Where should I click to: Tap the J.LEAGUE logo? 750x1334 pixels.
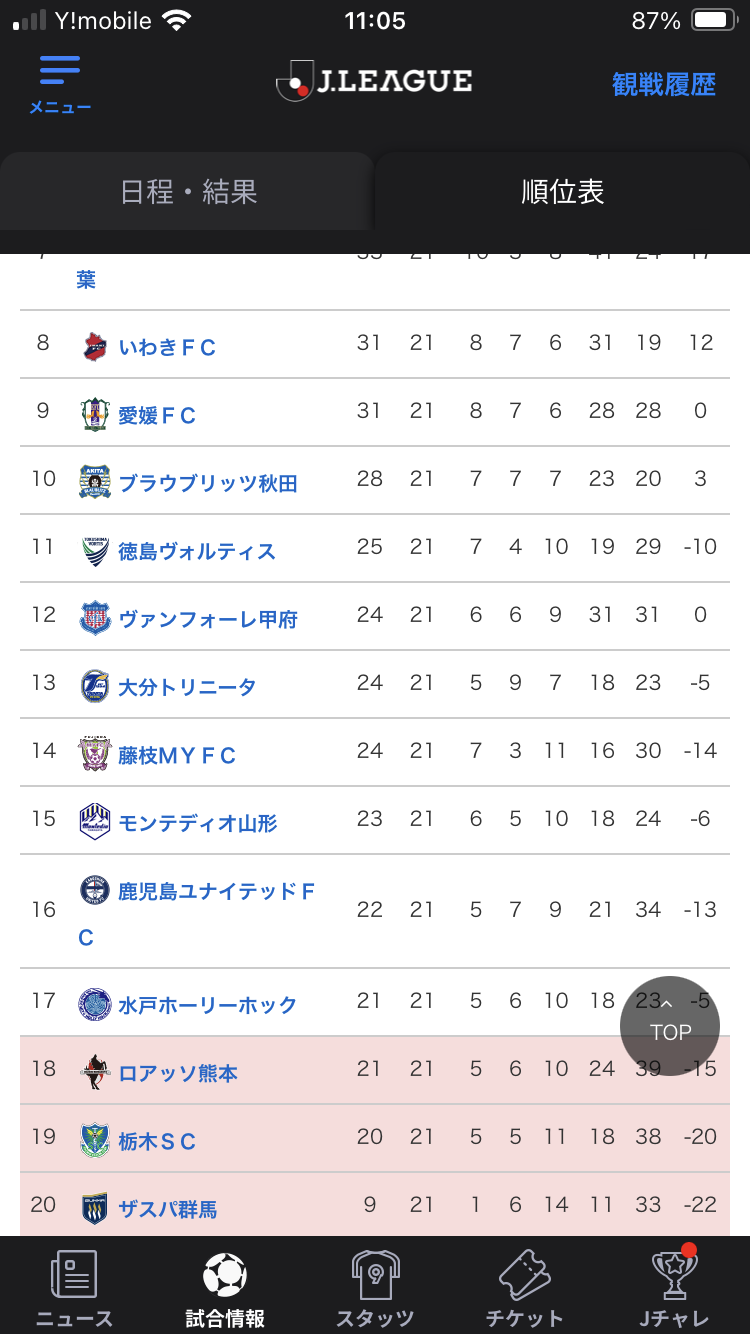(x=374, y=82)
